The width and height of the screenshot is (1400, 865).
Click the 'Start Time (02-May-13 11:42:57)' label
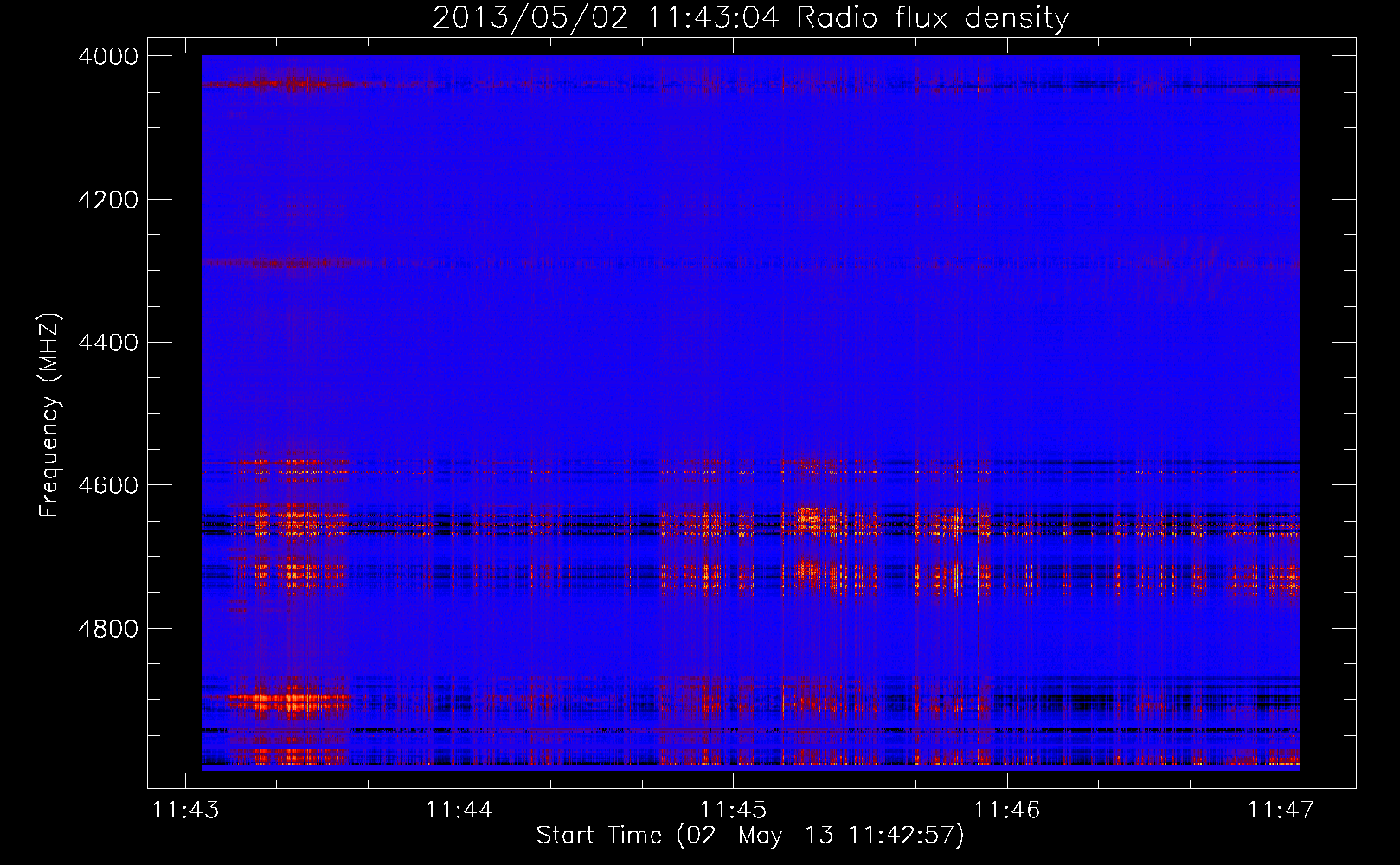coord(749,836)
